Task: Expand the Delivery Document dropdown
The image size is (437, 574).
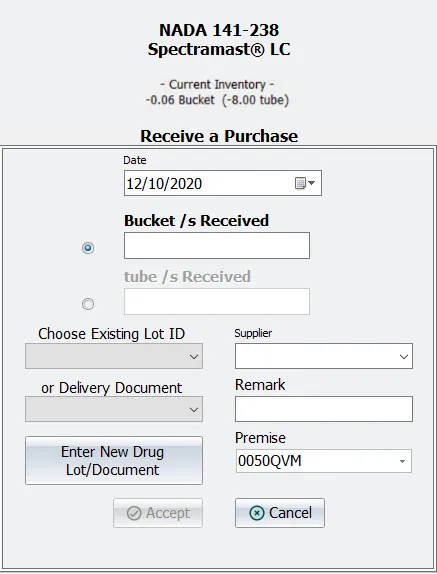Action: click(x=114, y=409)
